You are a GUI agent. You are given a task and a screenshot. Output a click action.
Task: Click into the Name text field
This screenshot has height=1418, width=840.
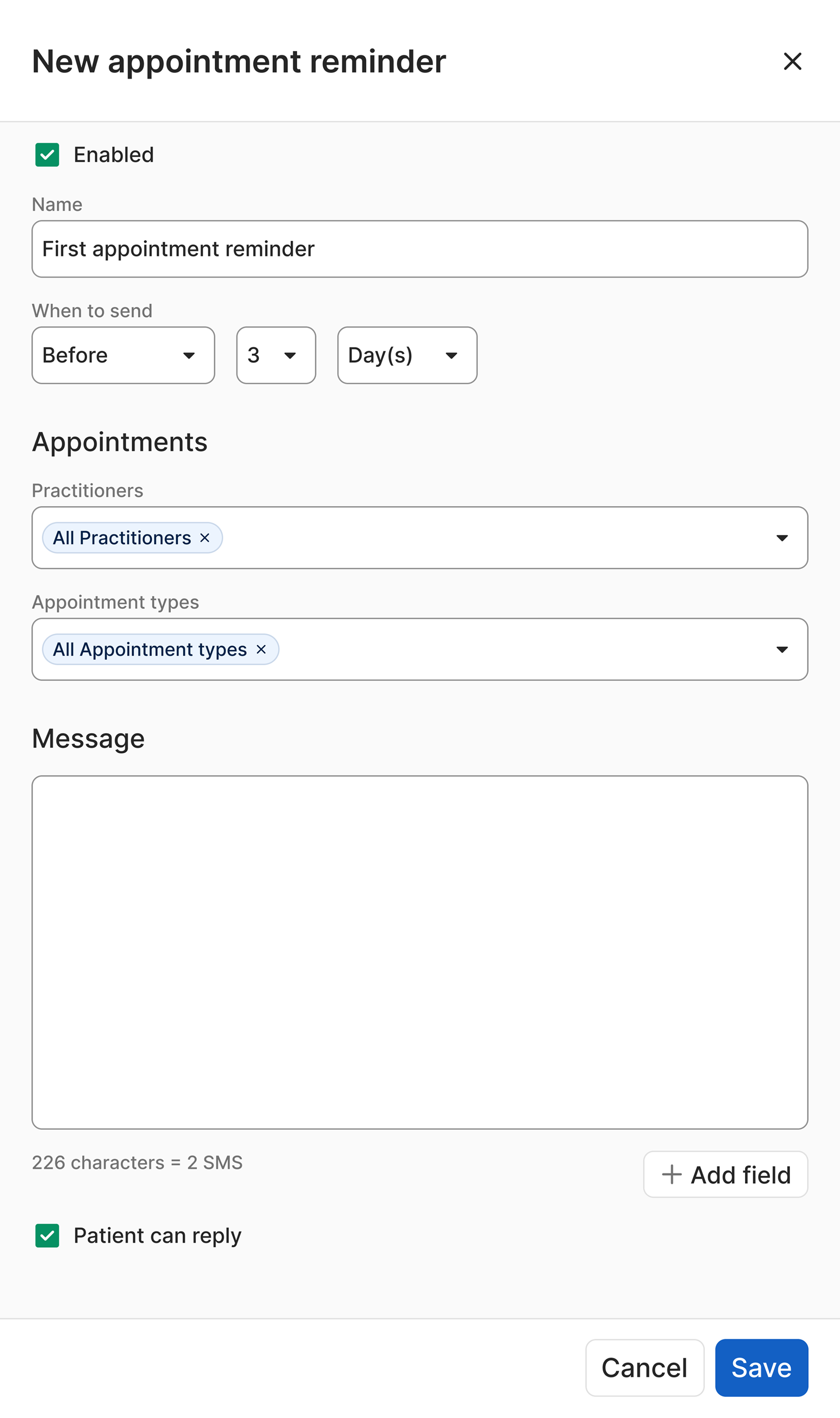pyautogui.click(x=420, y=249)
